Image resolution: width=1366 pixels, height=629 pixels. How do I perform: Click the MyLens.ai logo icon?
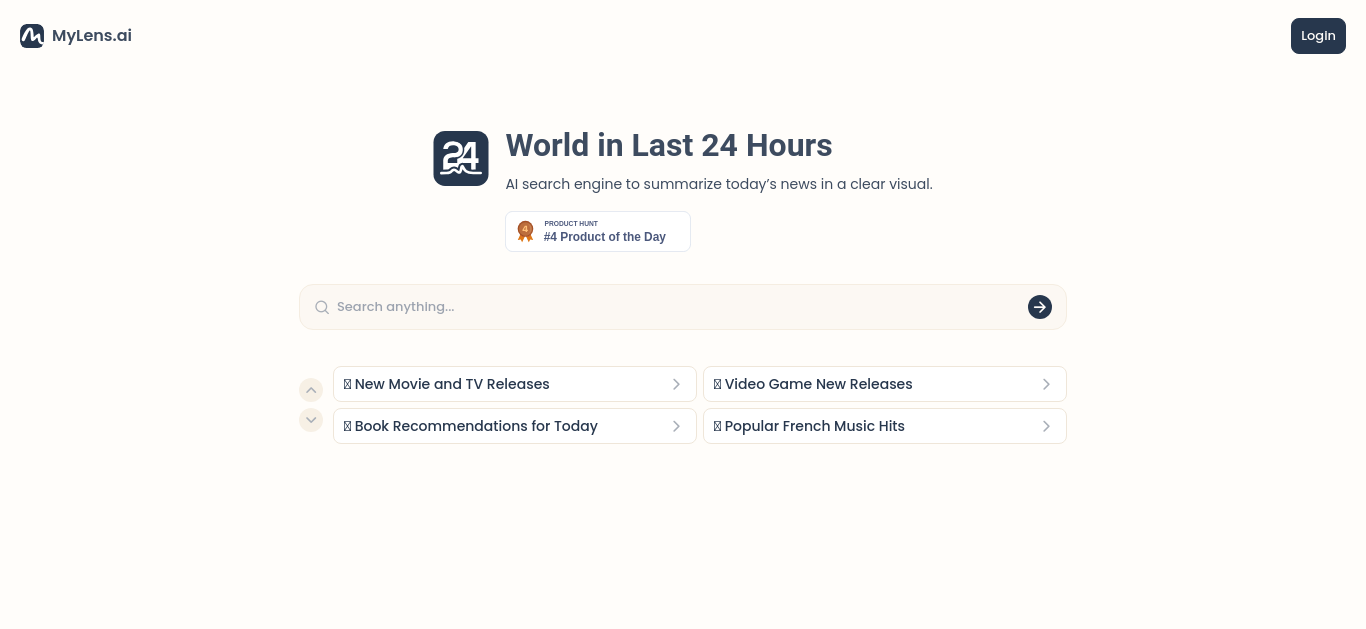(x=32, y=36)
